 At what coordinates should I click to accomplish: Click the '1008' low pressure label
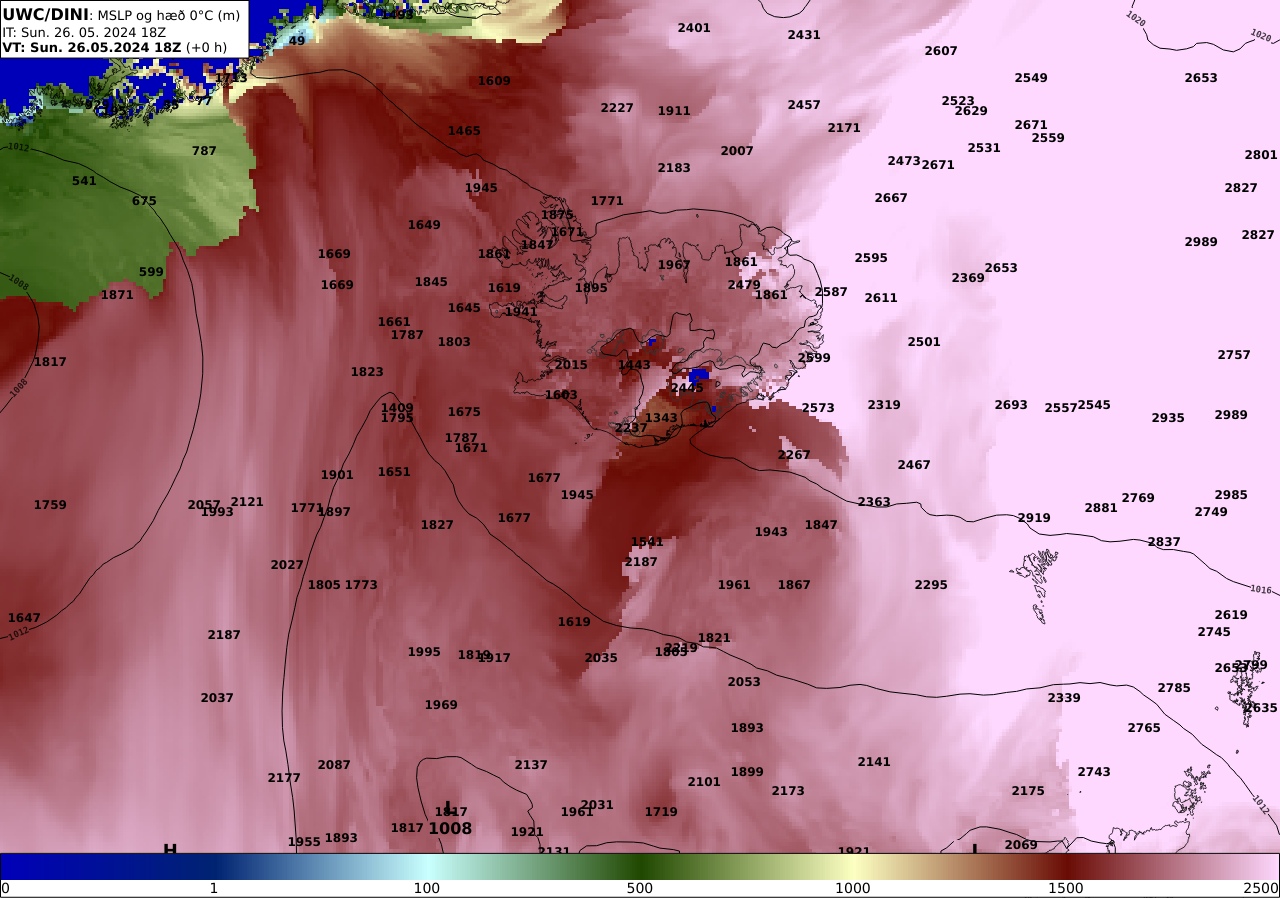[450, 829]
